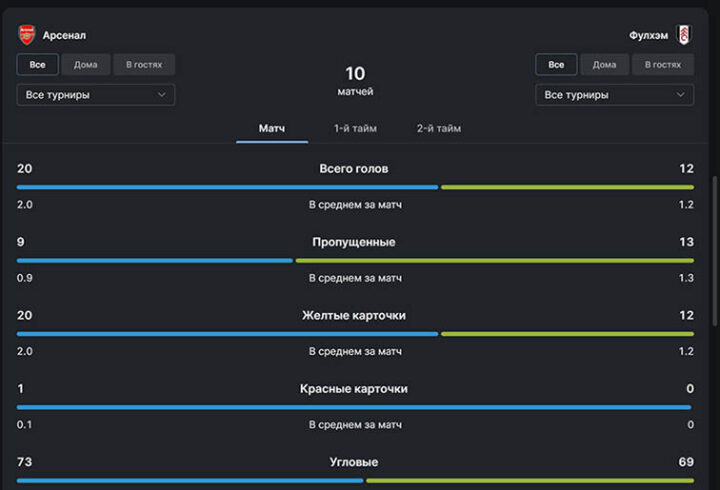Click the Fulham club crest icon
This screenshot has width=720, height=490.
point(684,35)
